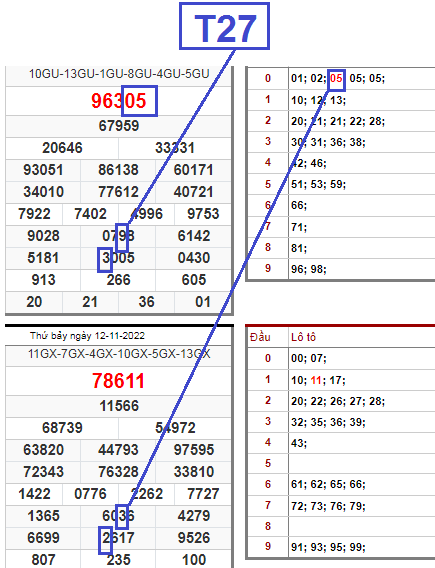This screenshot has height=568, width=435.
Task: Click the number 34010 cell
Action: [43, 192]
